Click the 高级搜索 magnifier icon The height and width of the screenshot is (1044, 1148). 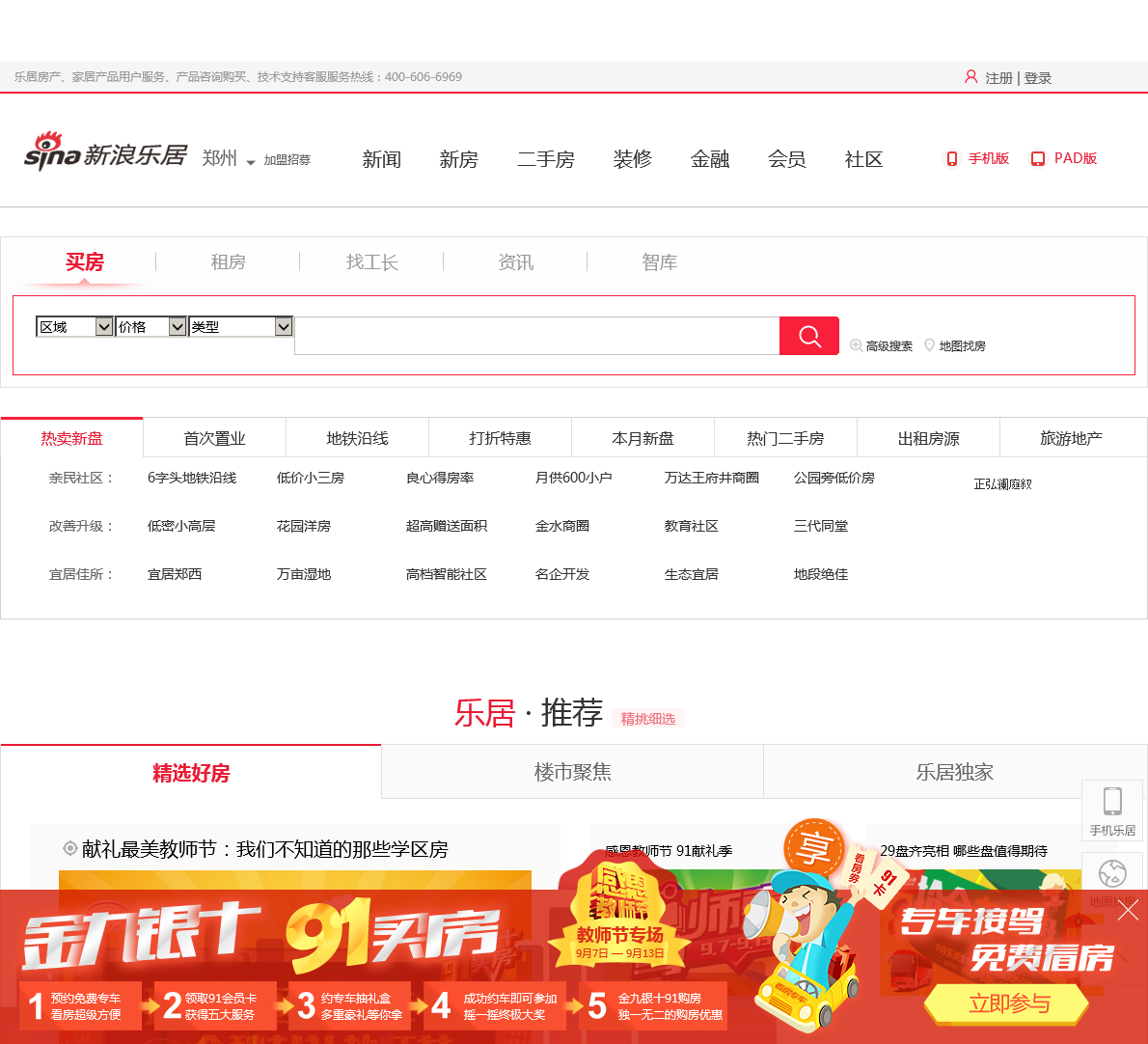[x=855, y=344]
